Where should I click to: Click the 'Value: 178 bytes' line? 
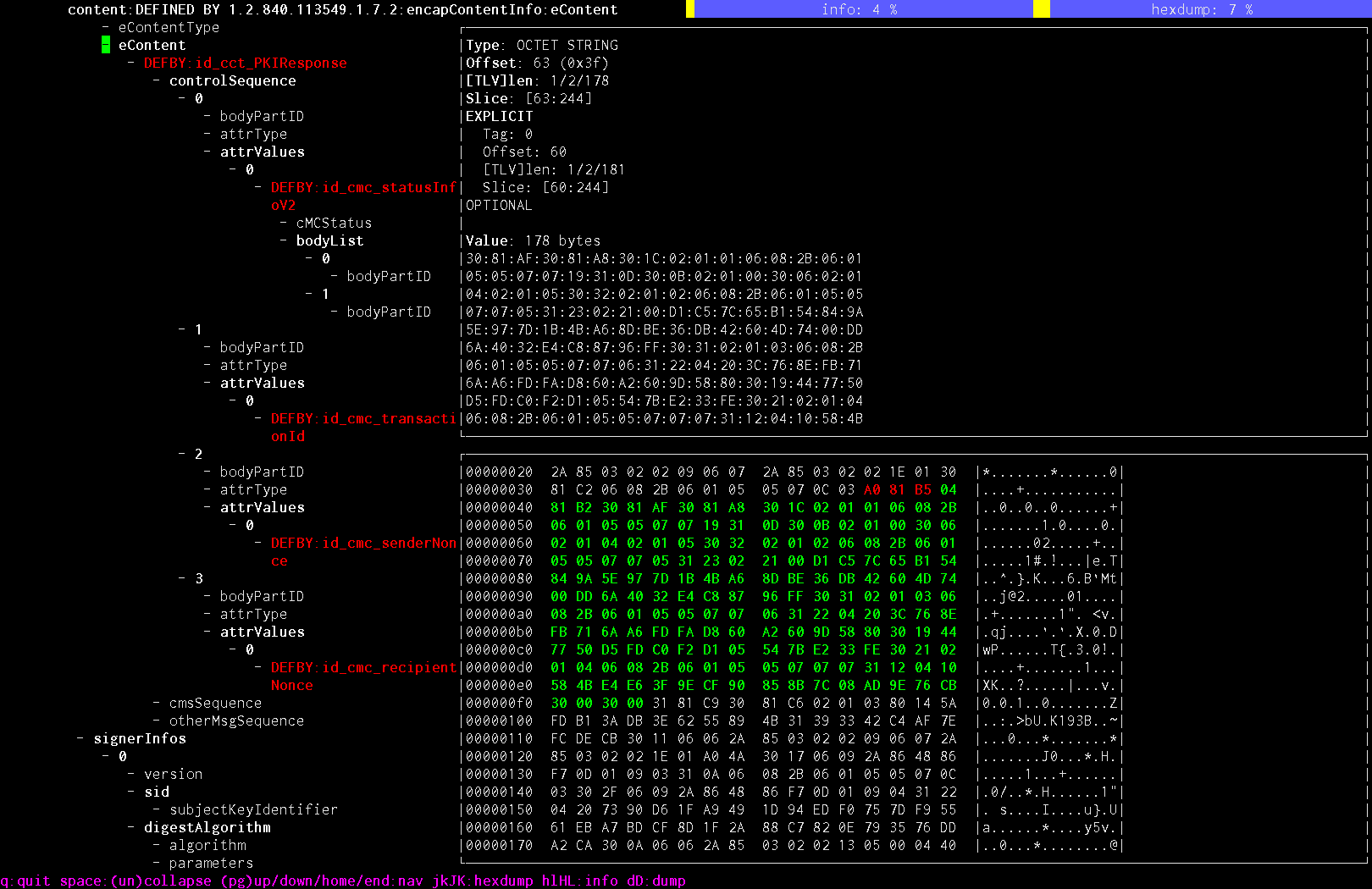533,240
